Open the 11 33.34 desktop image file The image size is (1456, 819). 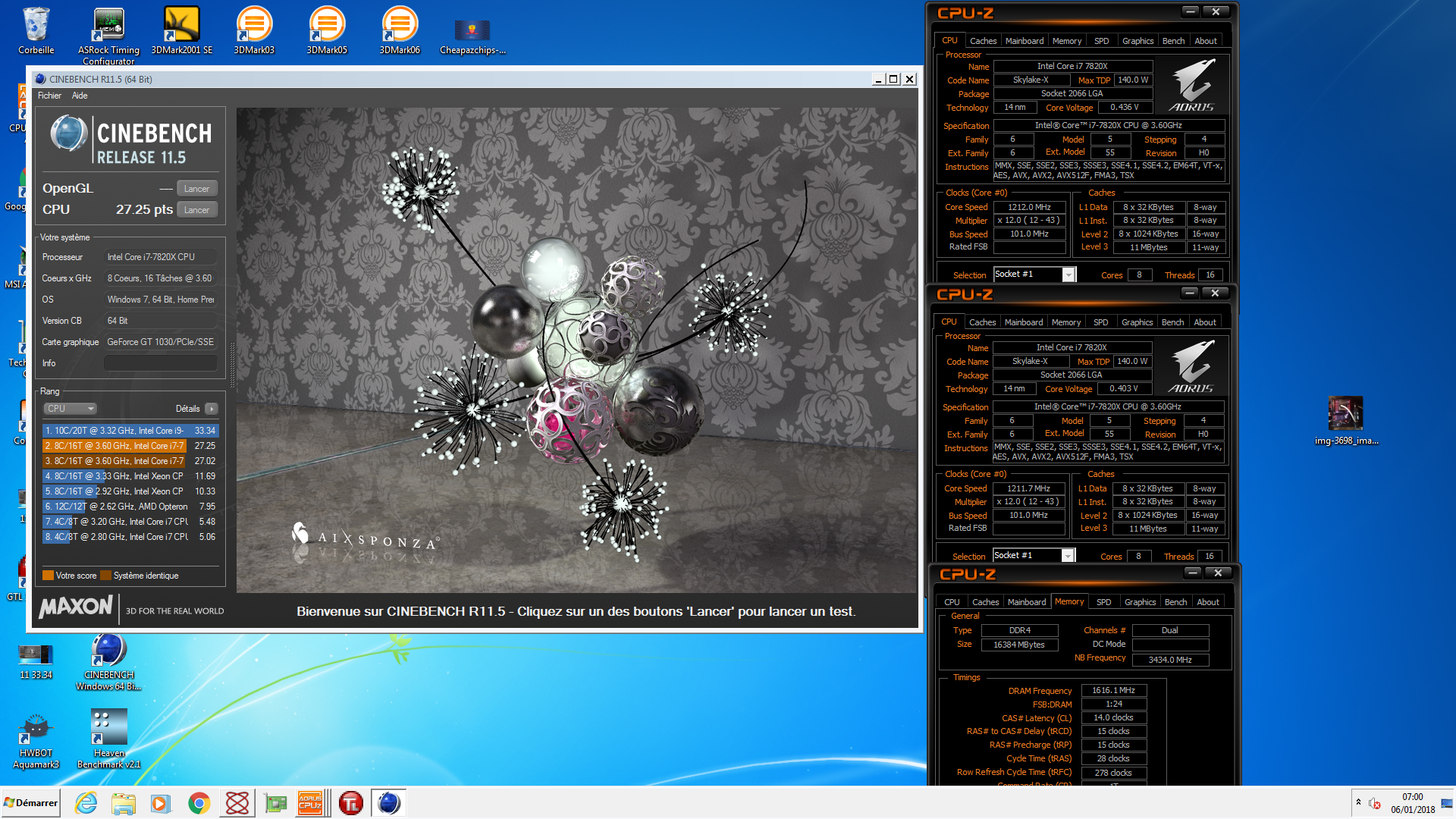pyautogui.click(x=36, y=661)
